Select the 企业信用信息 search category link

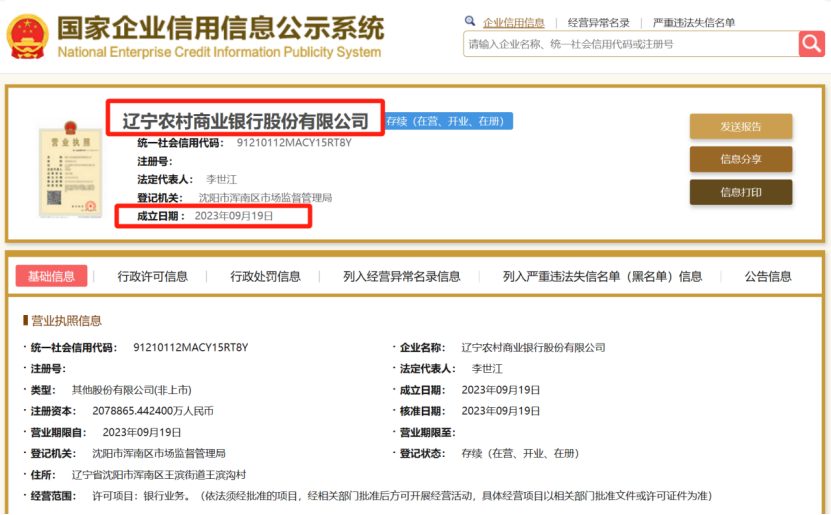tap(514, 23)
